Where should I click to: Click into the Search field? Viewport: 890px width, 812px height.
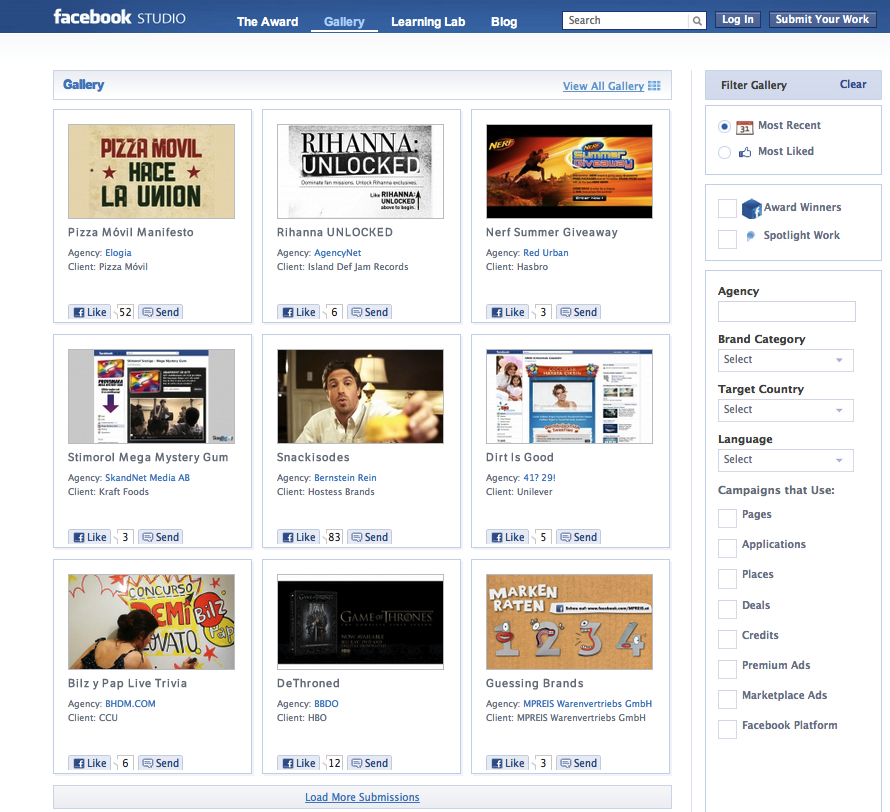tap(626, 20)
